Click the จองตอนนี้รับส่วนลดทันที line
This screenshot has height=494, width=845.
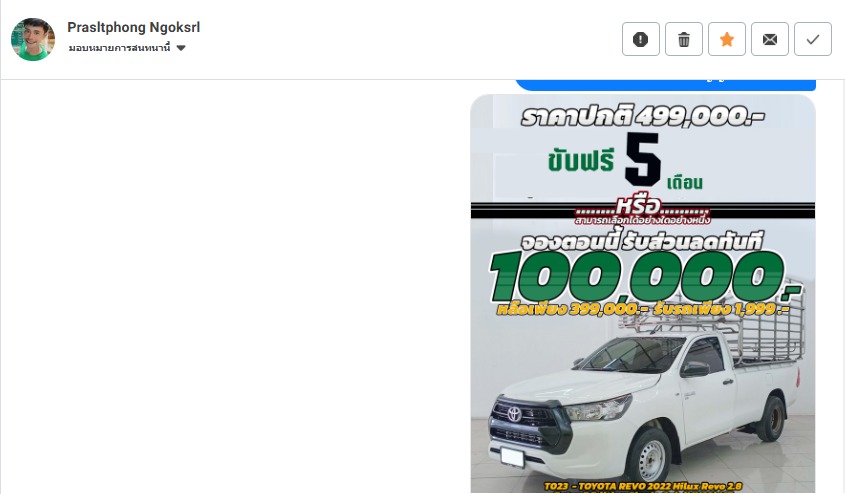pyautogui.click(x=641, y=242)
